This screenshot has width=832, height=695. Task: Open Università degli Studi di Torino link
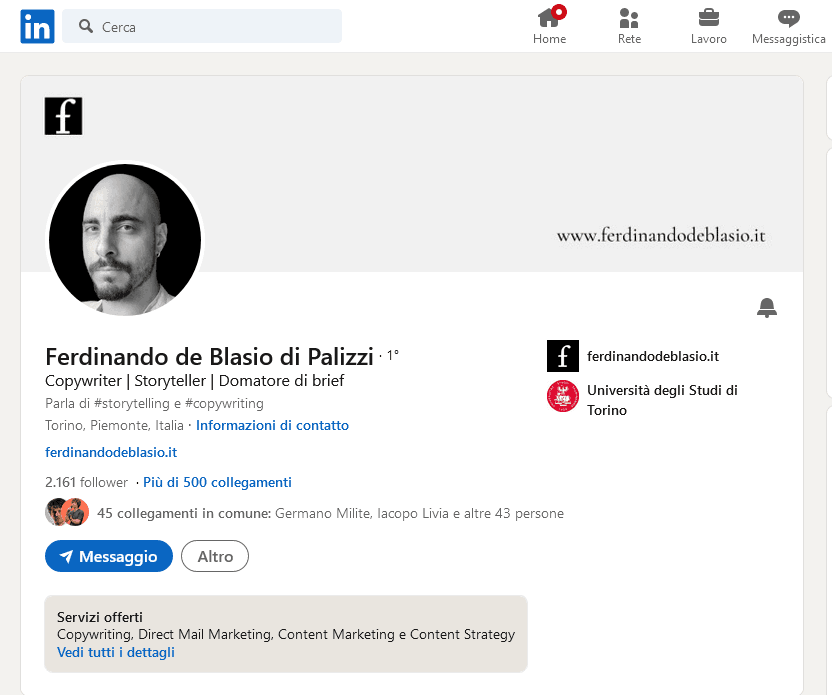662,400
